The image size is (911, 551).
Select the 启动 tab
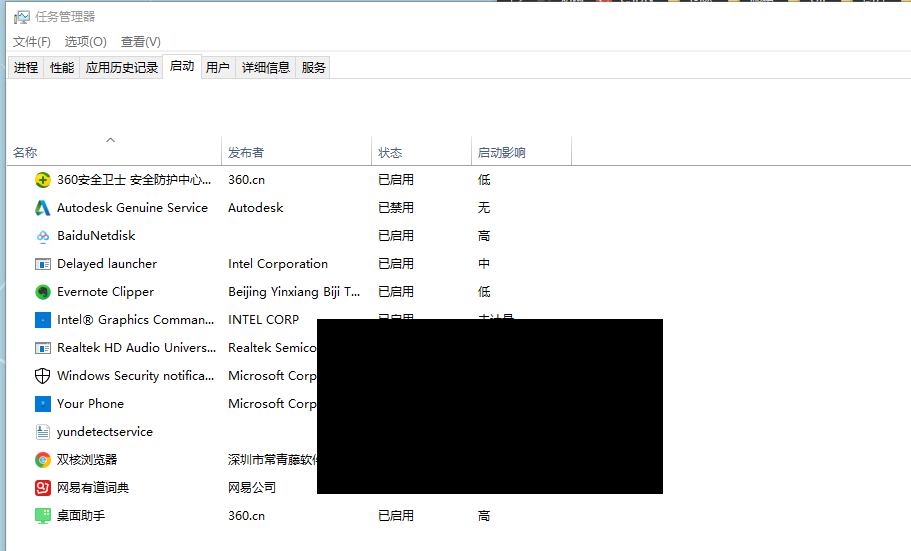(x=182, y=66)
